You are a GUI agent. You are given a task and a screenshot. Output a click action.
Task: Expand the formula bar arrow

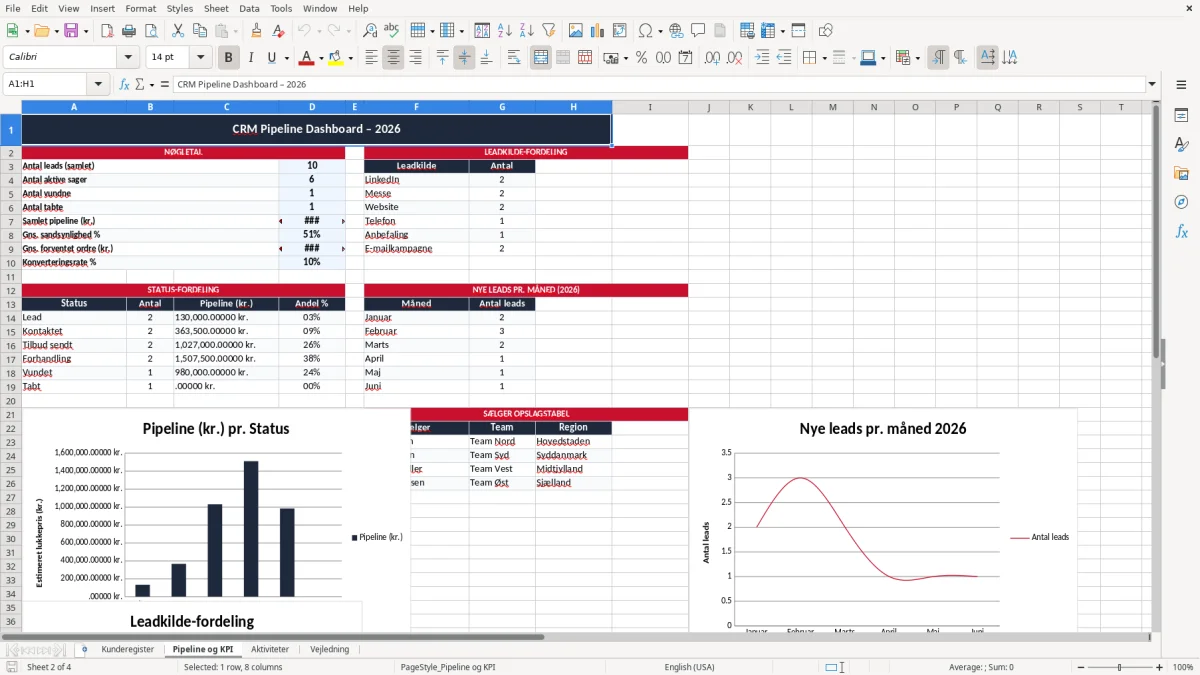(x=1152, y=84)
